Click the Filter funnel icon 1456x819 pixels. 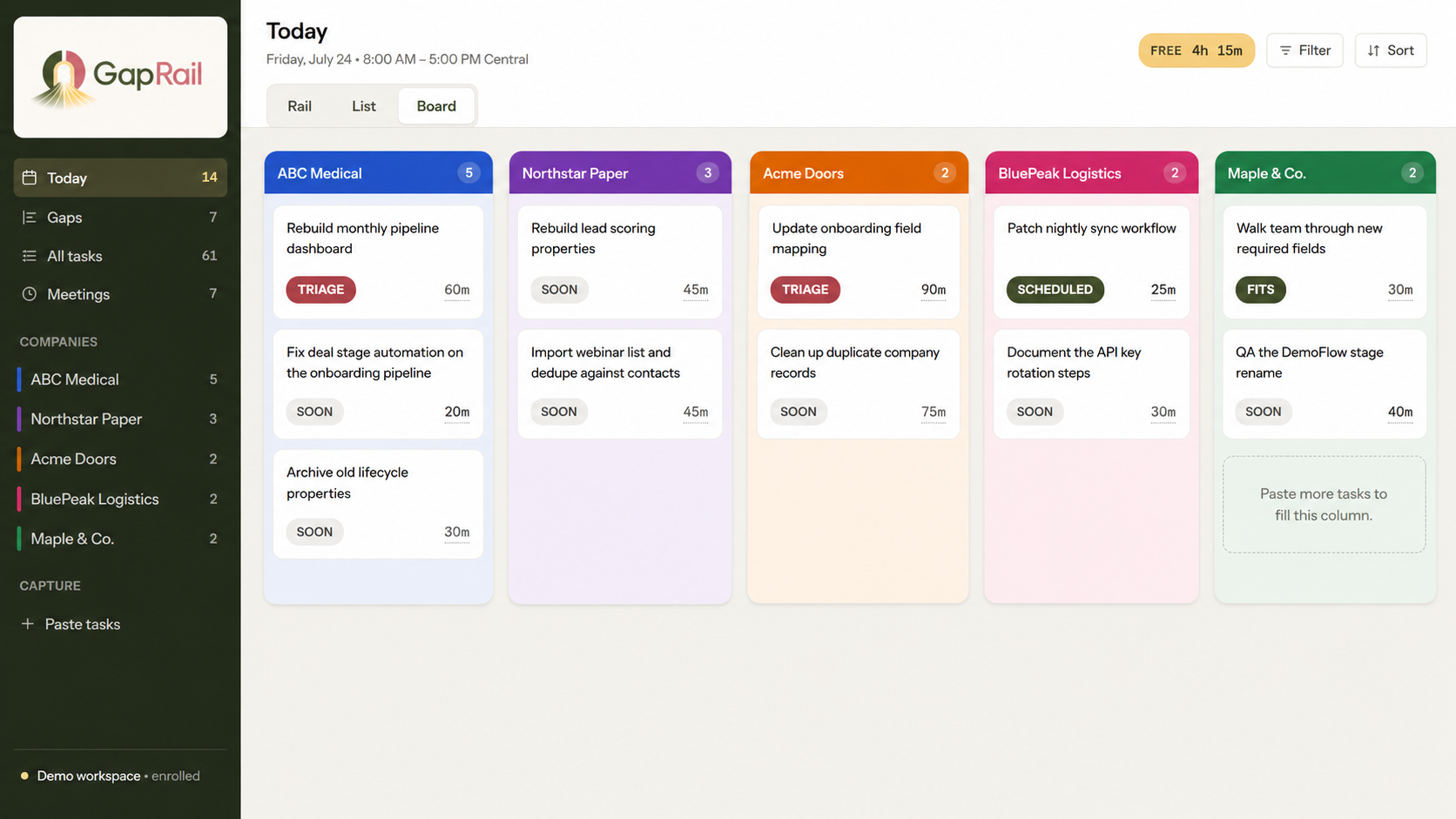(x=1285, y=50)
